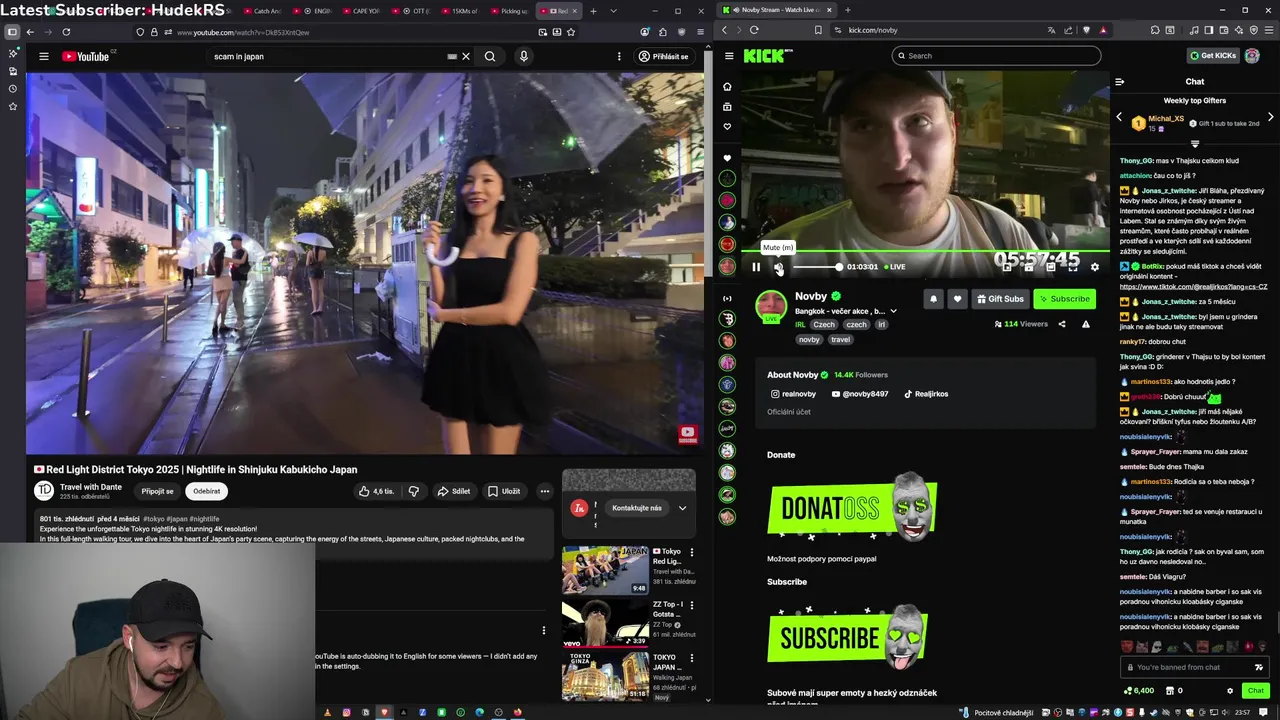Open the realnovby Instagram link

coord(793,394)
